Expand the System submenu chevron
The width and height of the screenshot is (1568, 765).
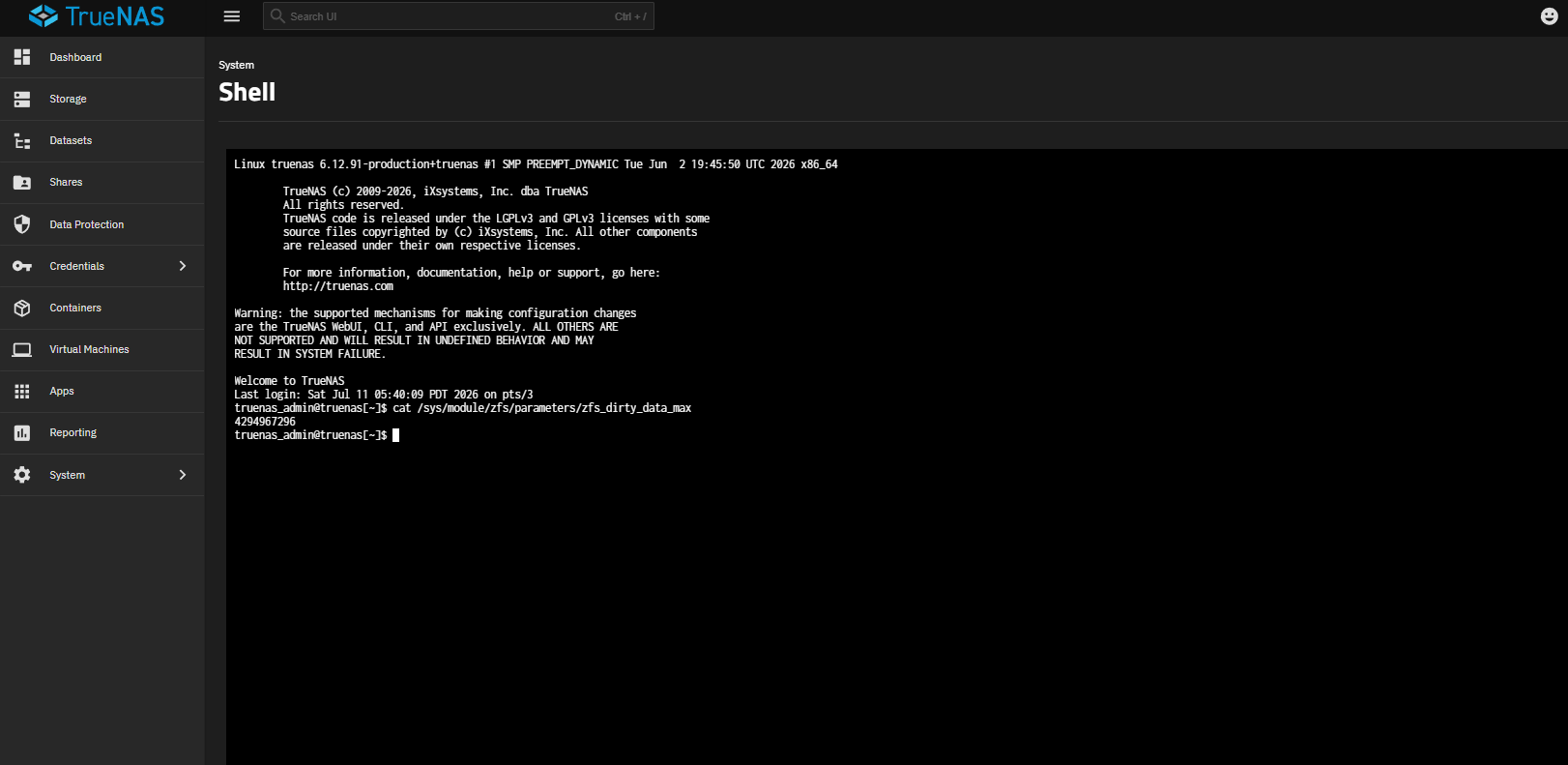click(183, 475)
